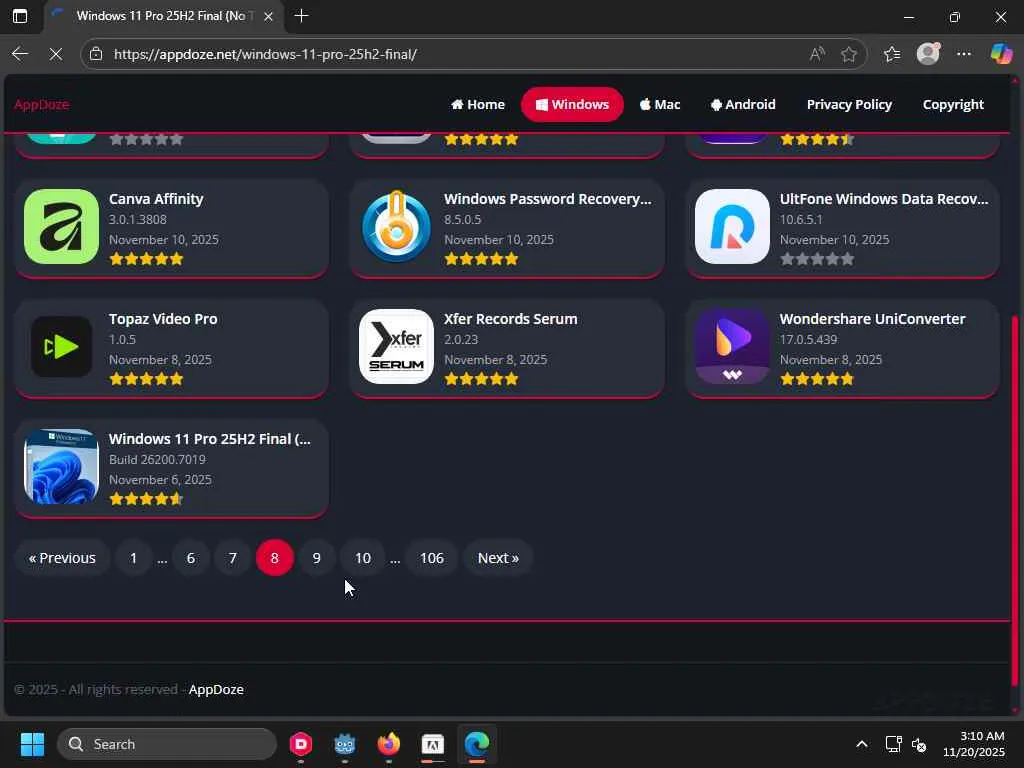Launch the red D app in taskbar
The image size is (1024, 768).
pos(301,744)
